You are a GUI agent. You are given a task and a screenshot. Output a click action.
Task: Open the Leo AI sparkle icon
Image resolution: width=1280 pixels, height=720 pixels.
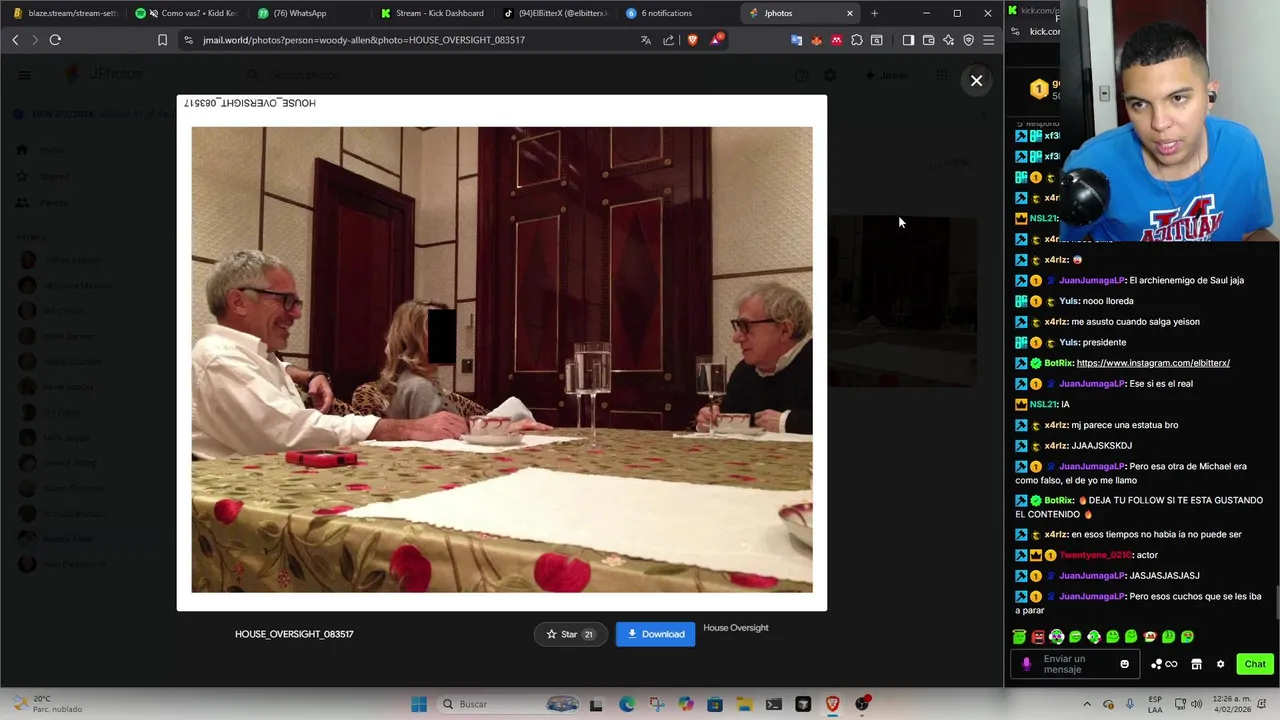coord(948,40)
